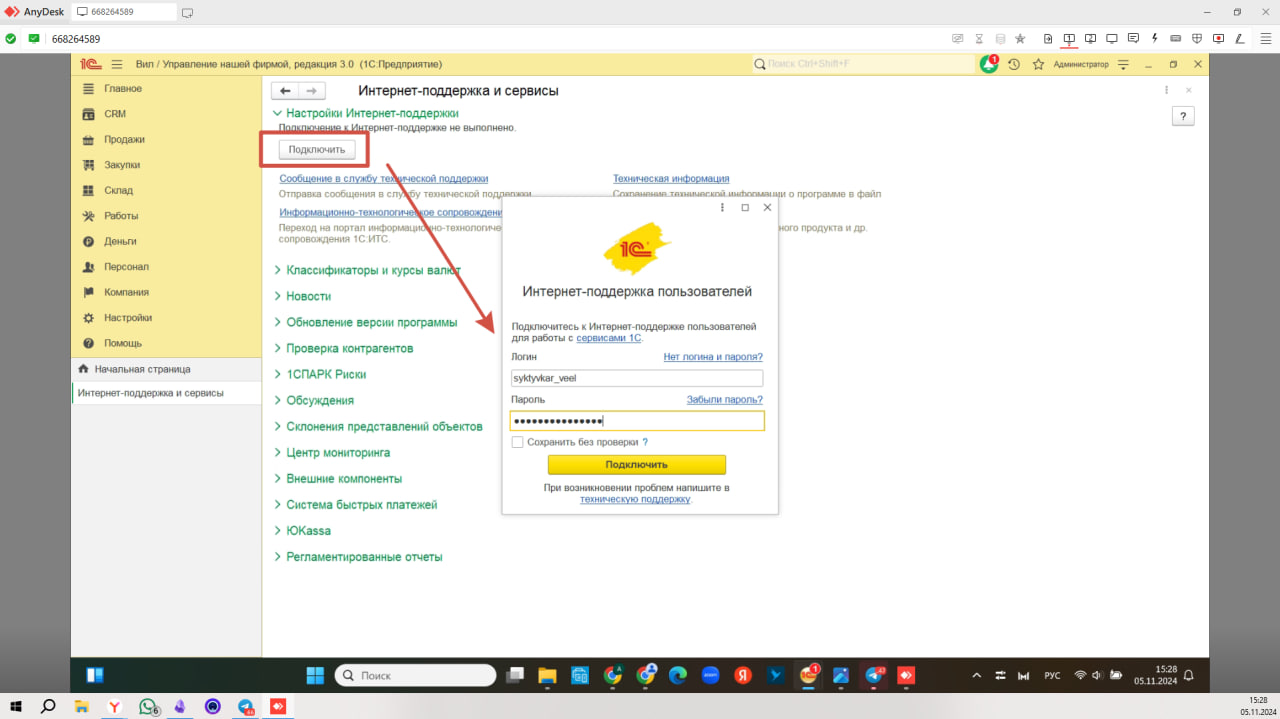The height and width of the screenshot is (719, 1280).
Task: Open AnyDesk file transfer icon
Action: [1048, 38]
